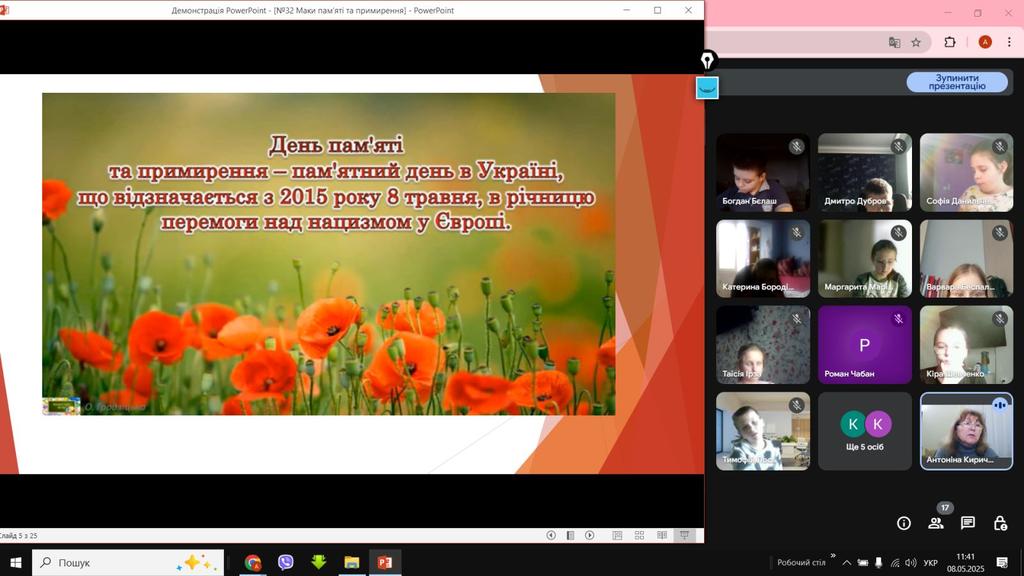Open the Chrome extensions puzzle icon
1024x576 pixels.
click(950, 42)
